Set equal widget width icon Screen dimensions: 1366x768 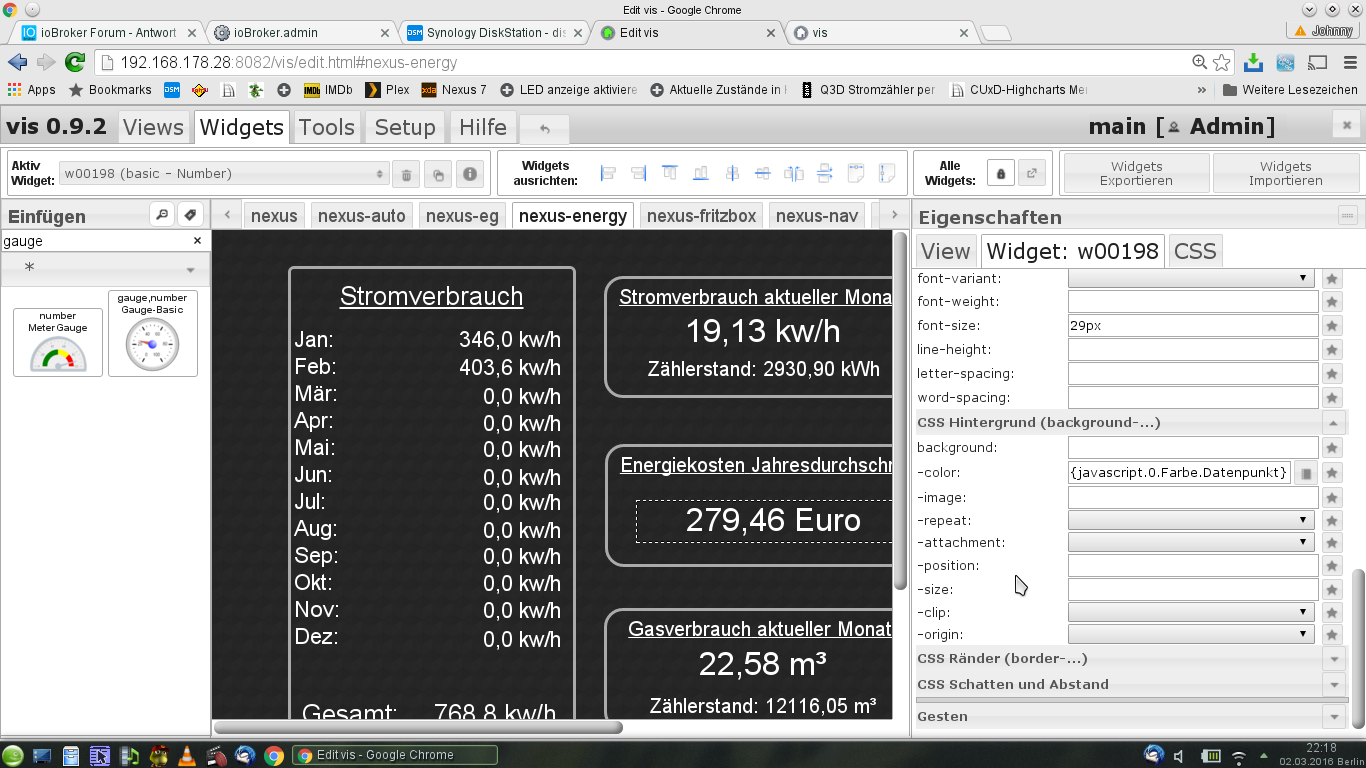(856, 173)
